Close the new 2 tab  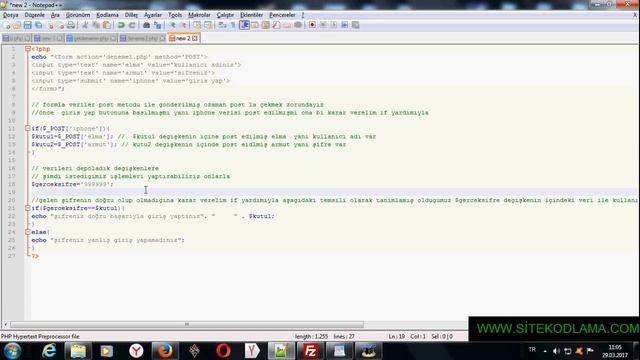195,38
